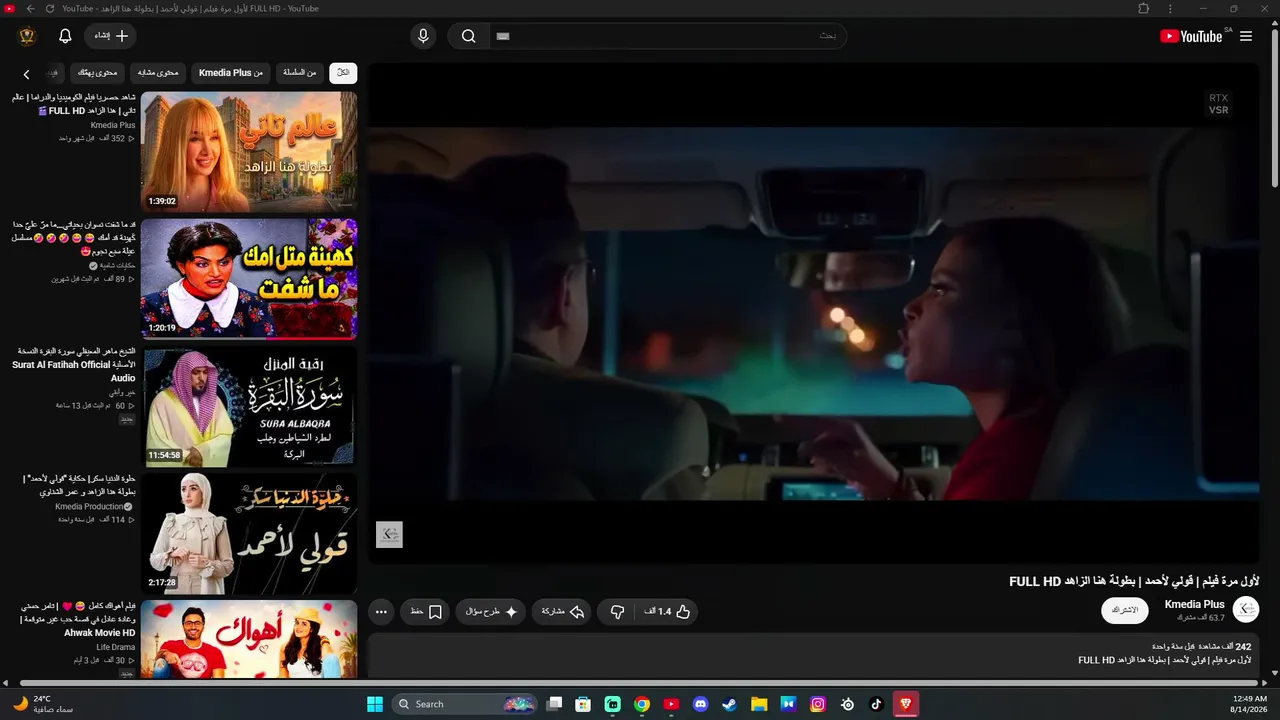The image size is (1280, 720).
Task: Select the محتوى يهمّك filter chip
Action: point(98,72)
